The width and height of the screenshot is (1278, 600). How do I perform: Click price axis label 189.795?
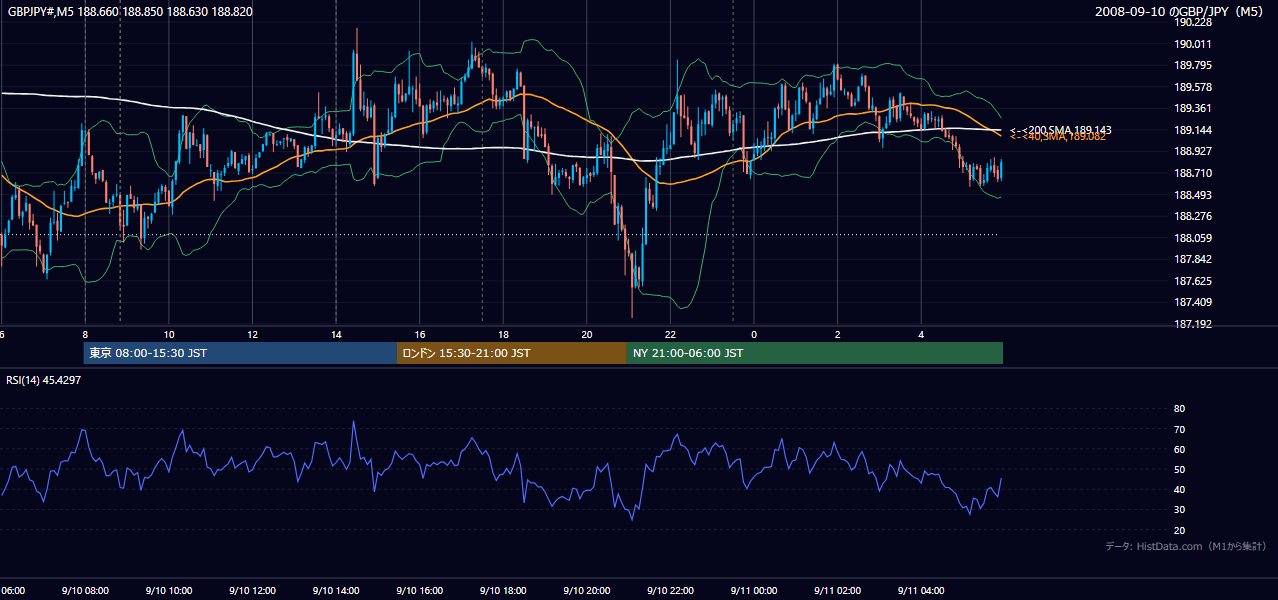pos(1193,65)
